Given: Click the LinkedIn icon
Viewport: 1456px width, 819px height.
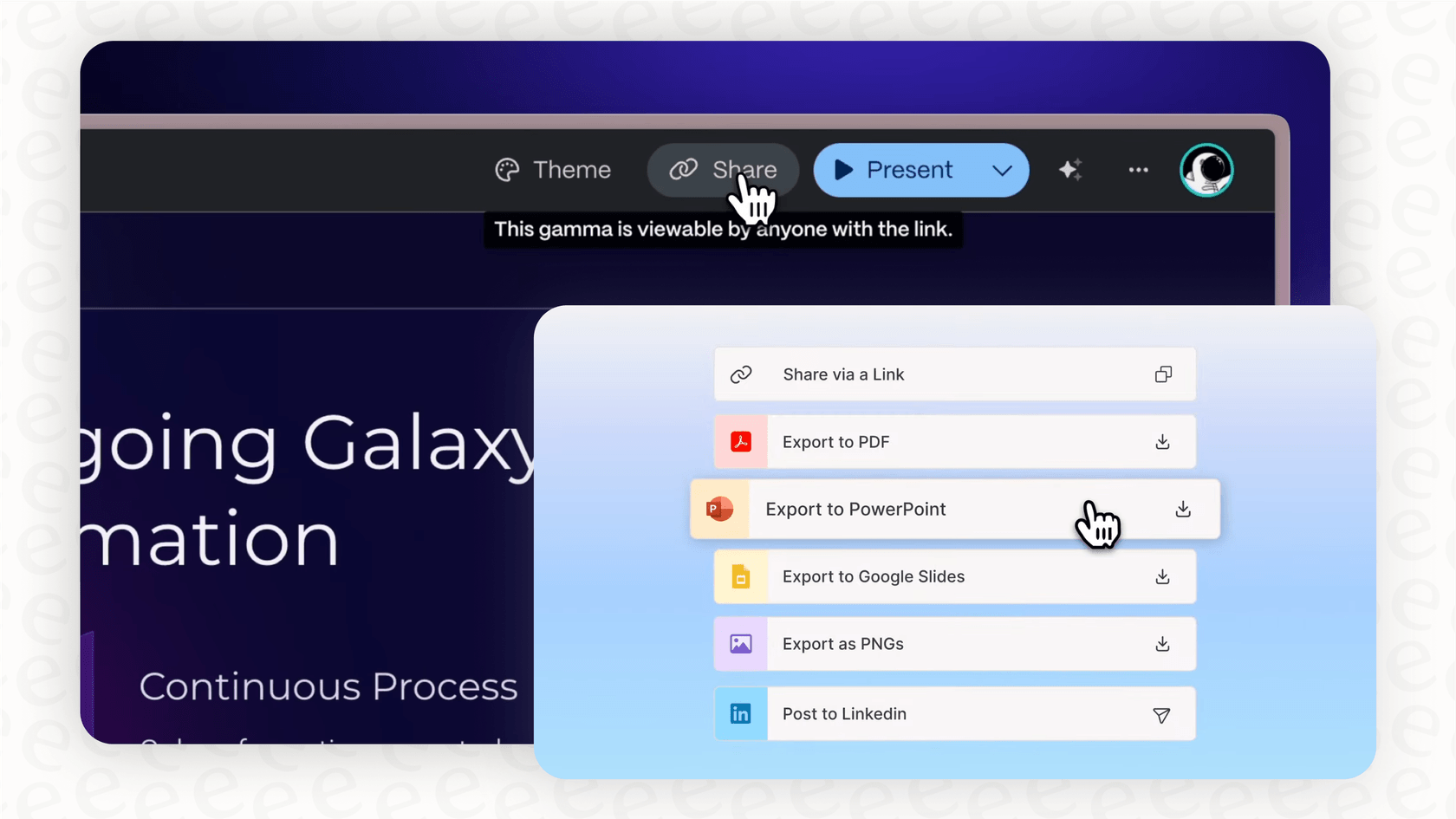Looking at the screenshot, I should tap(741, 713).
